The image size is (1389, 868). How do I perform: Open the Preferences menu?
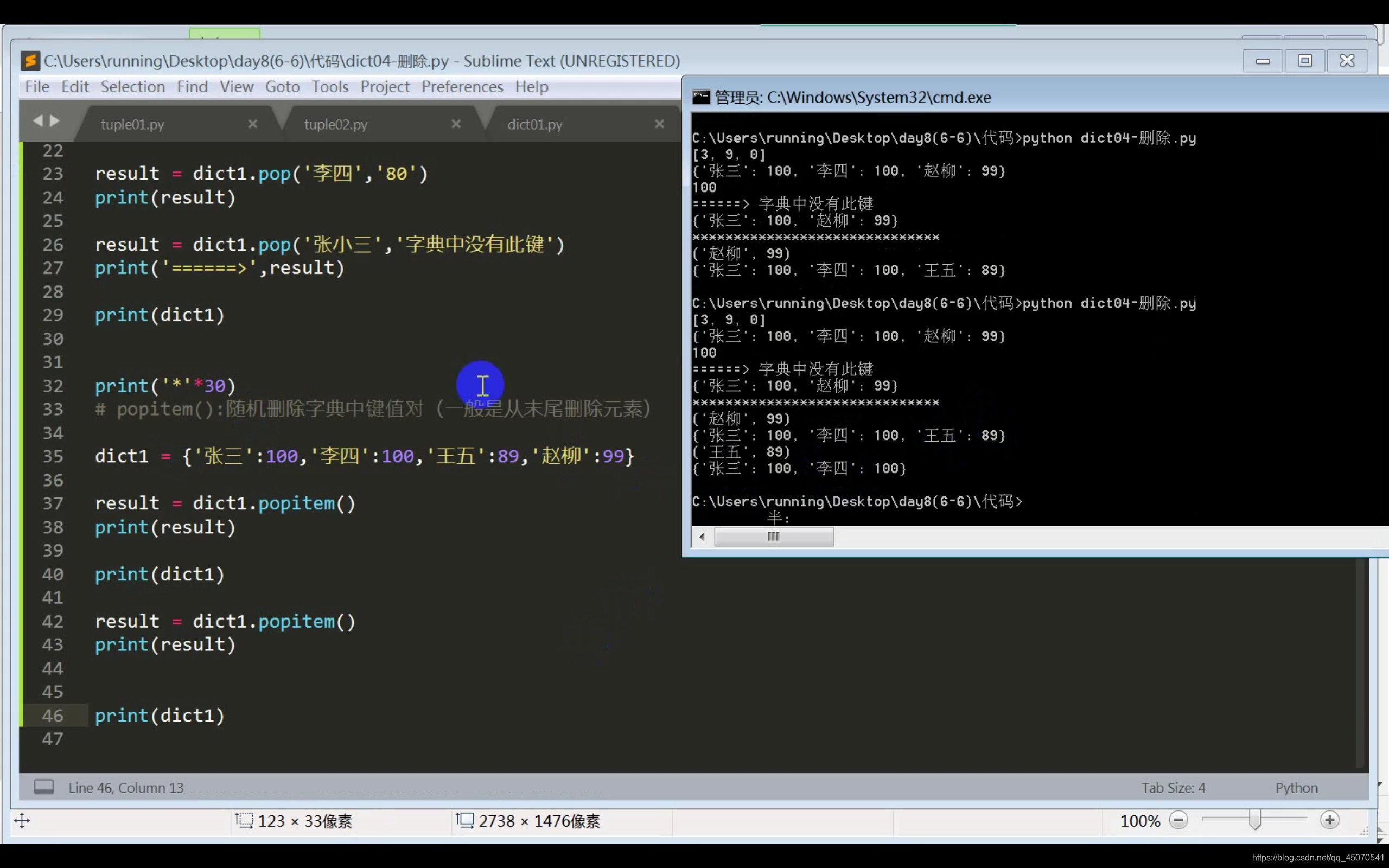tap(462, 87)
